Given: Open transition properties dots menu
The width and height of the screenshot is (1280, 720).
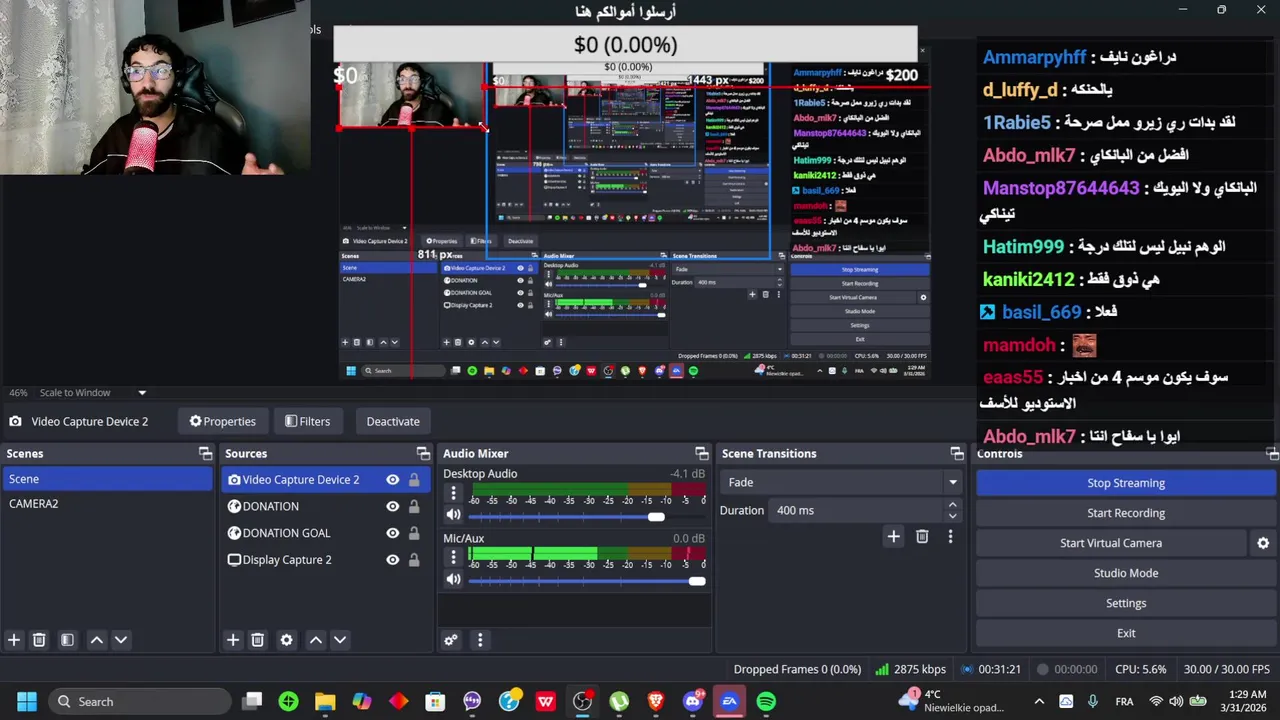Looking at the screenshot, I should tap(950, 537).
